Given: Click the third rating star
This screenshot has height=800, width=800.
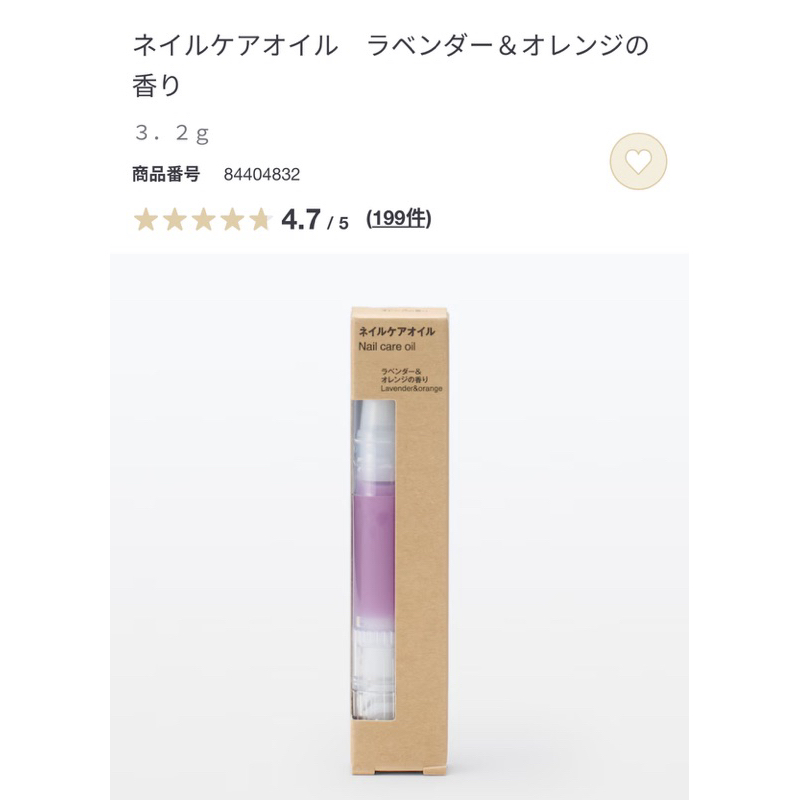Looking at the screenshot, I should (x=203, y=220).
